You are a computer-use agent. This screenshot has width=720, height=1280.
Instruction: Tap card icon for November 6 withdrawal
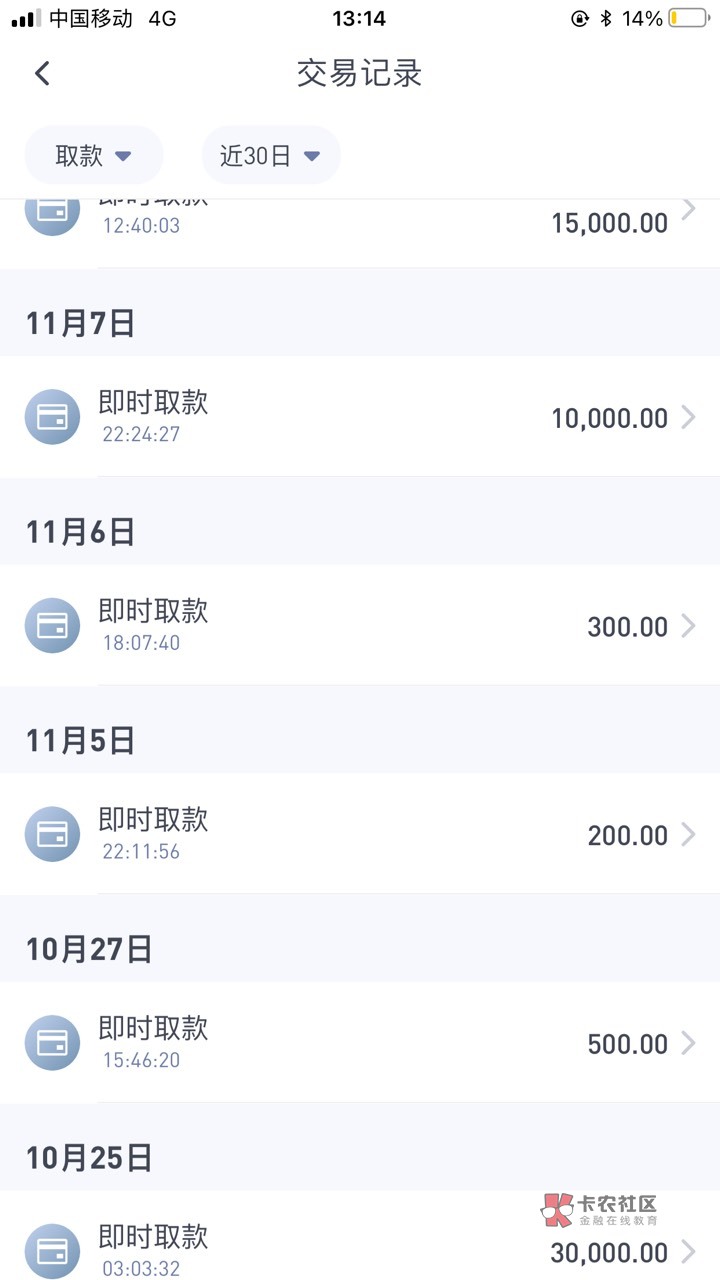coord(52,626)
